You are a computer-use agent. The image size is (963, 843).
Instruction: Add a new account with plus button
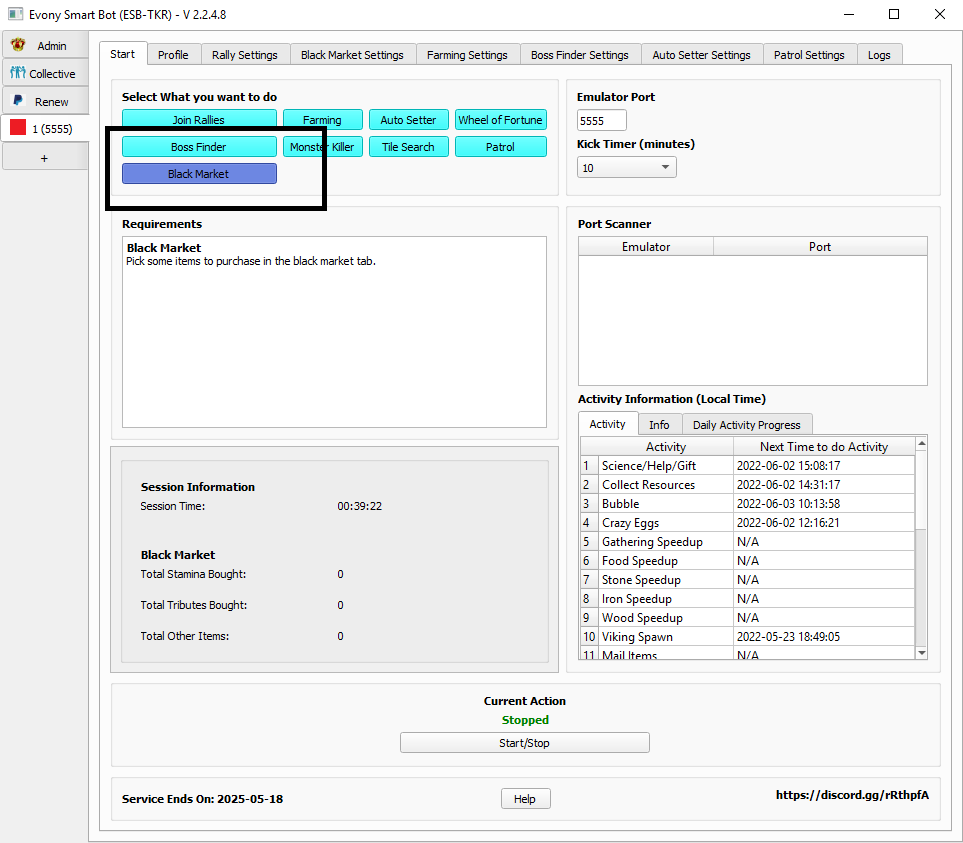pyautogui.click(x=43, y=158)
